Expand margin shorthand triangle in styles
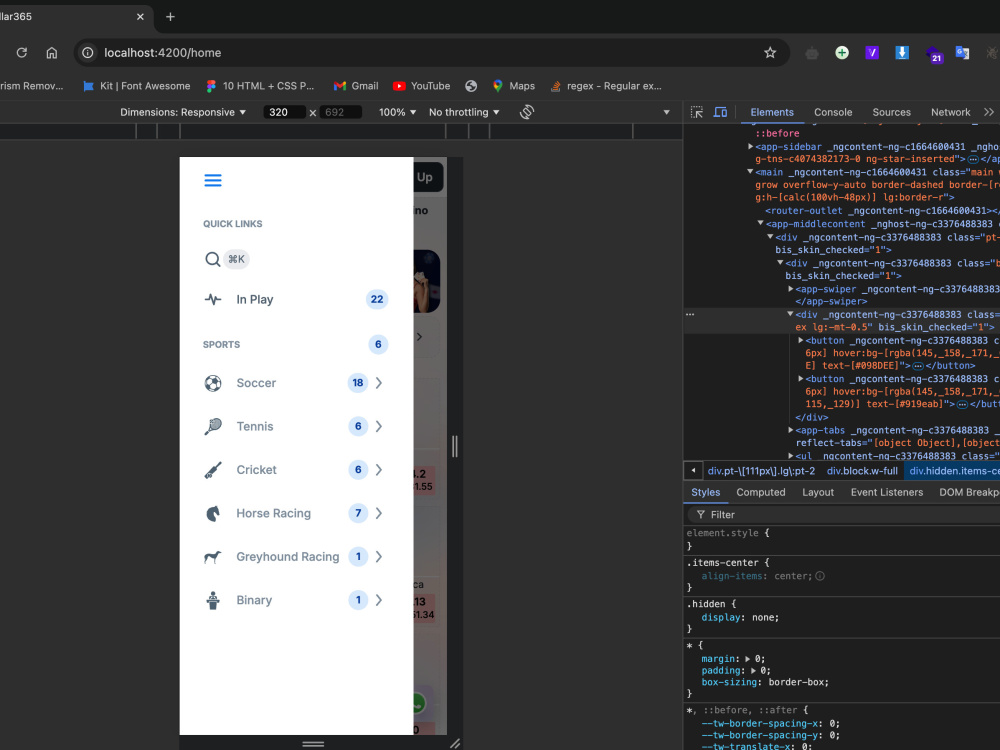The width and height of the screenshot is (1000, 750). click(x=747, y=659)
